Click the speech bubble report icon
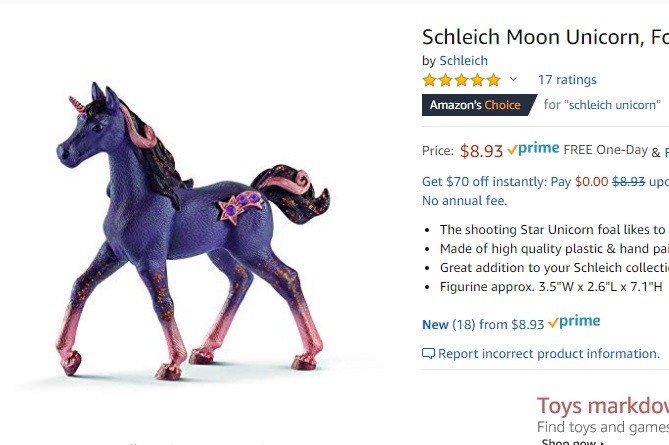Viewport: 669px width, 445px height. point(428,354)
